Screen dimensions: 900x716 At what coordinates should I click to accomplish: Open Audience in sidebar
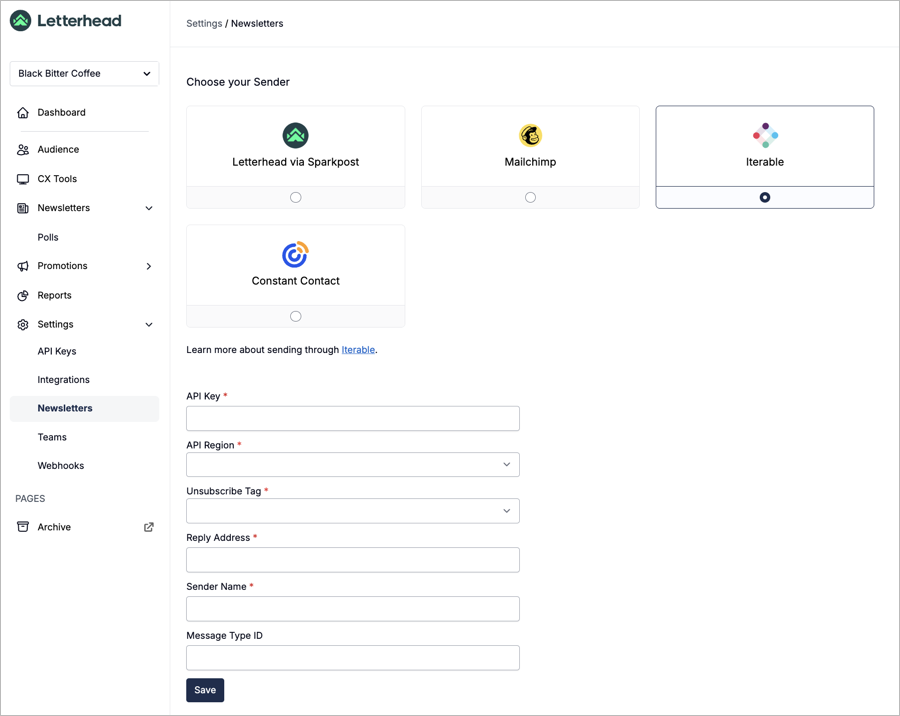coord(58,149)
